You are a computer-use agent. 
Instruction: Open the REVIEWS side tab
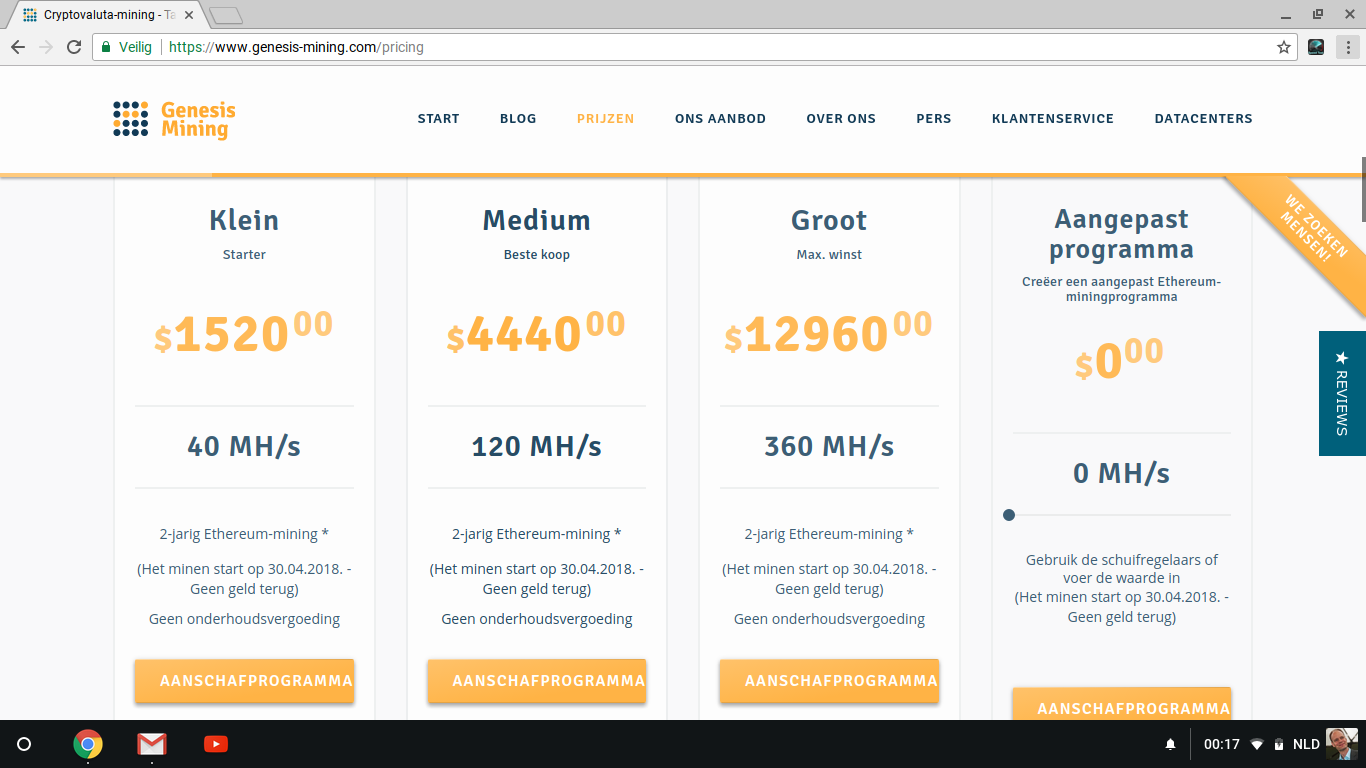click(1342, 393)
